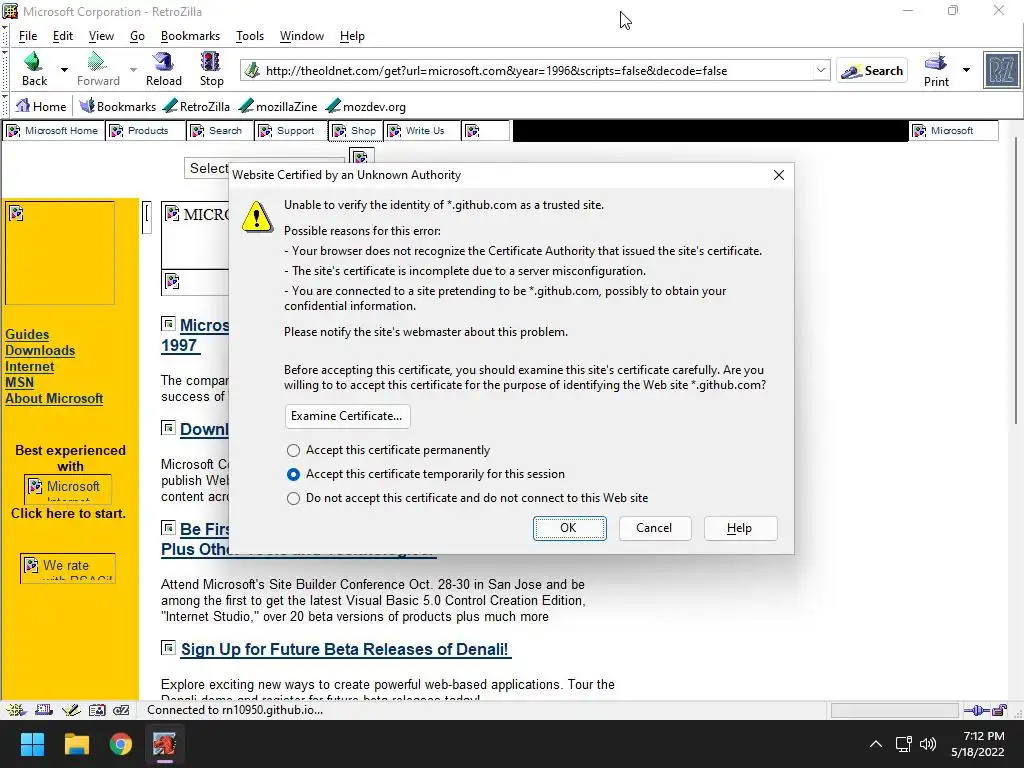Expand the Print options dropdown arrow
This screenshot has height=768, width=1024.
click(x=967, y=69)
